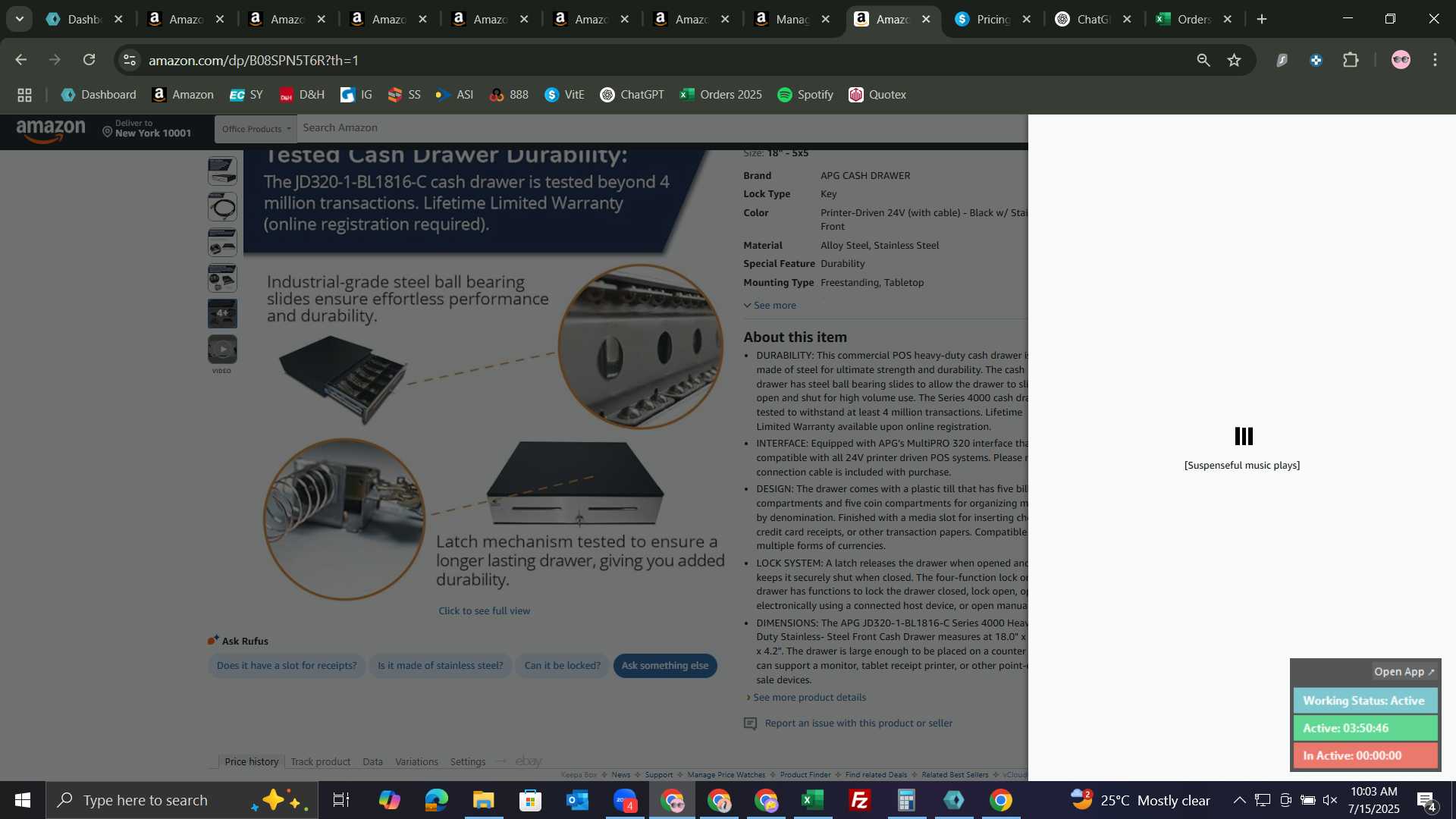Report an issue with this product

(858, 723)
